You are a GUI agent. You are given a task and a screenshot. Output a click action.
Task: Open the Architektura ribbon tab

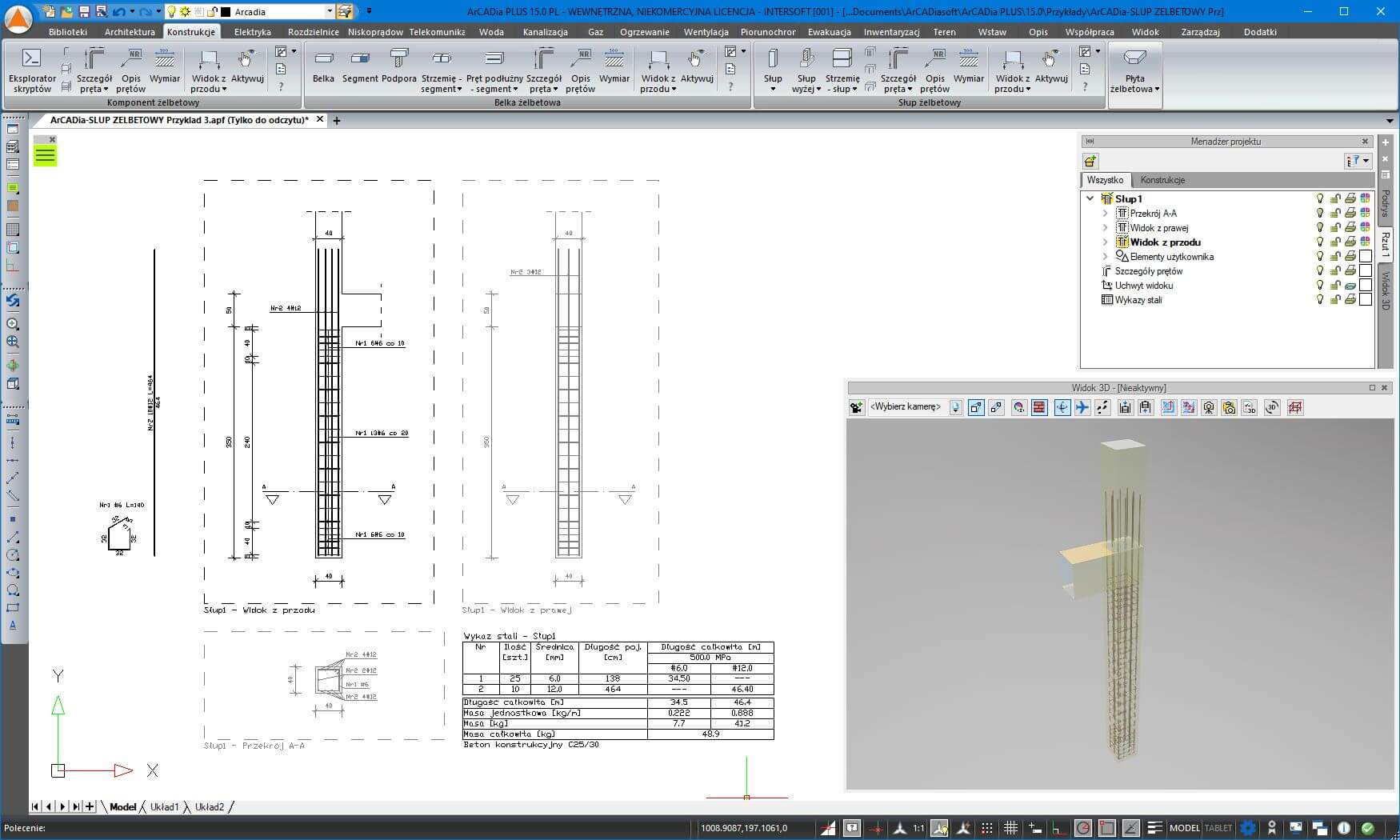point(130,32)
